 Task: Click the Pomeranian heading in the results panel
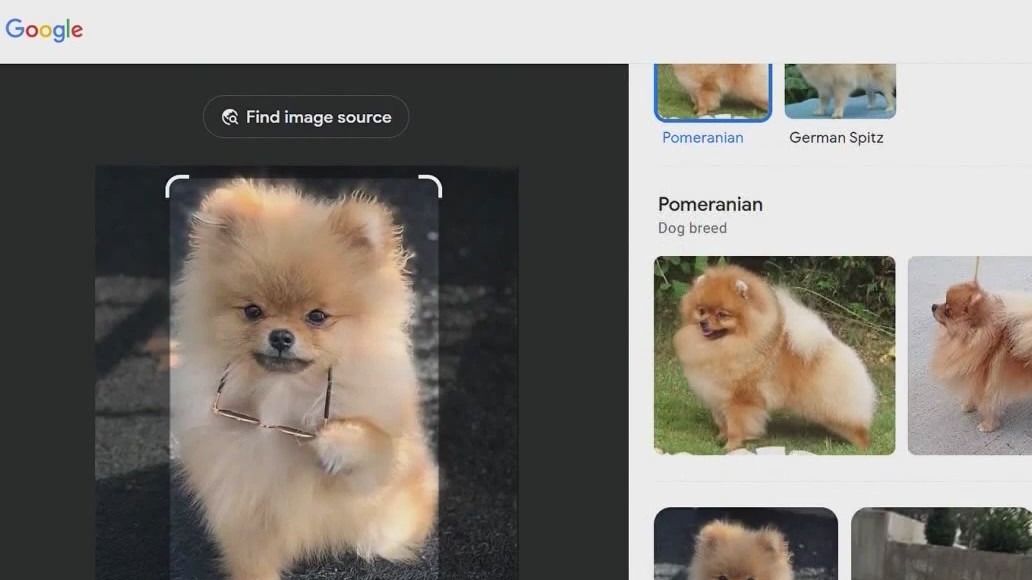click(x=710, y=204)
